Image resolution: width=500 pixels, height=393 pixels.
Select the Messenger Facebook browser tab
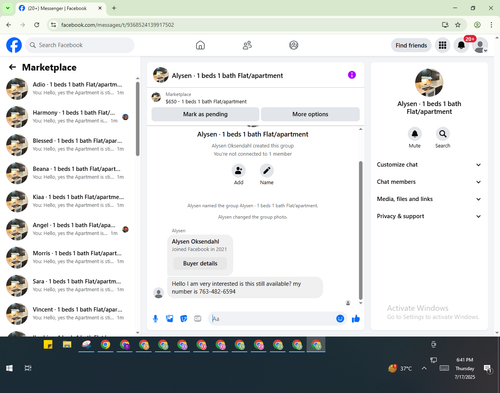pyautogui.click(x=60, y=8)
